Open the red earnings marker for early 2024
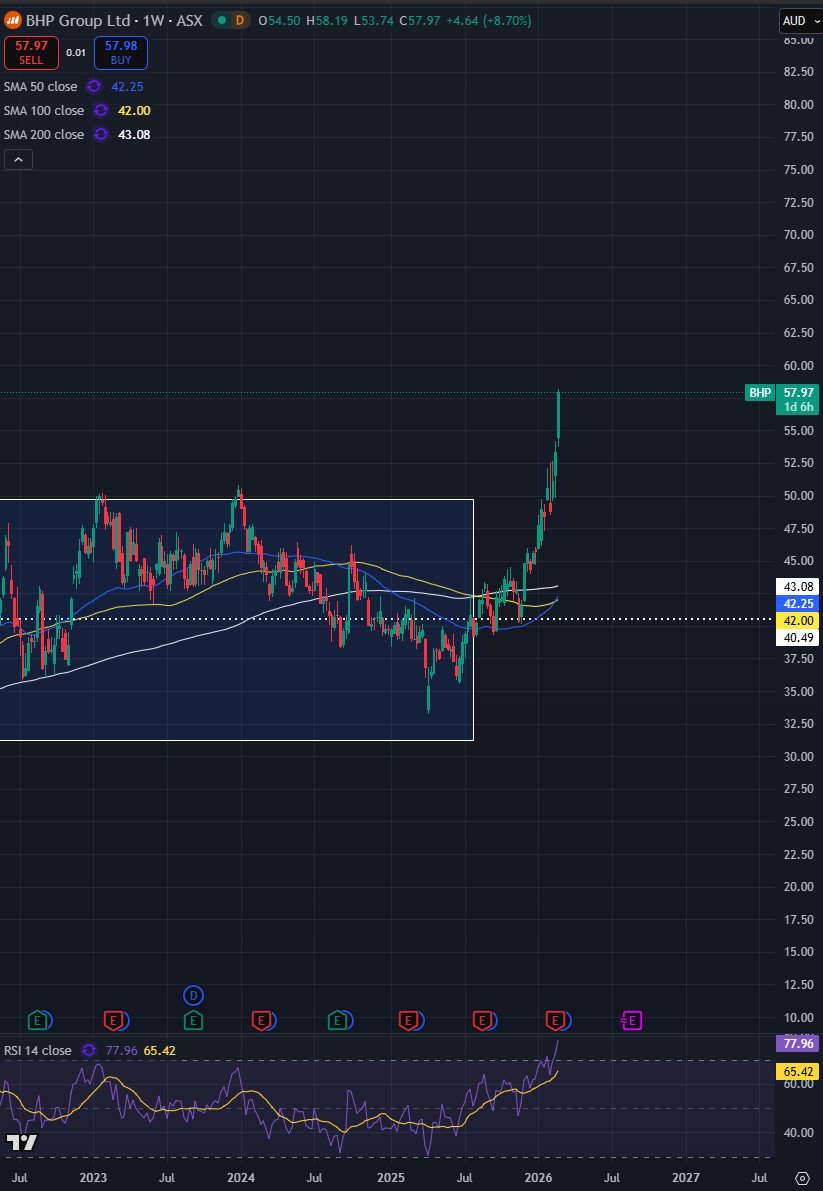Image resolution: width=823 pixels, height=1191 pixels. pyautogui.click(x=261, y=1020)
